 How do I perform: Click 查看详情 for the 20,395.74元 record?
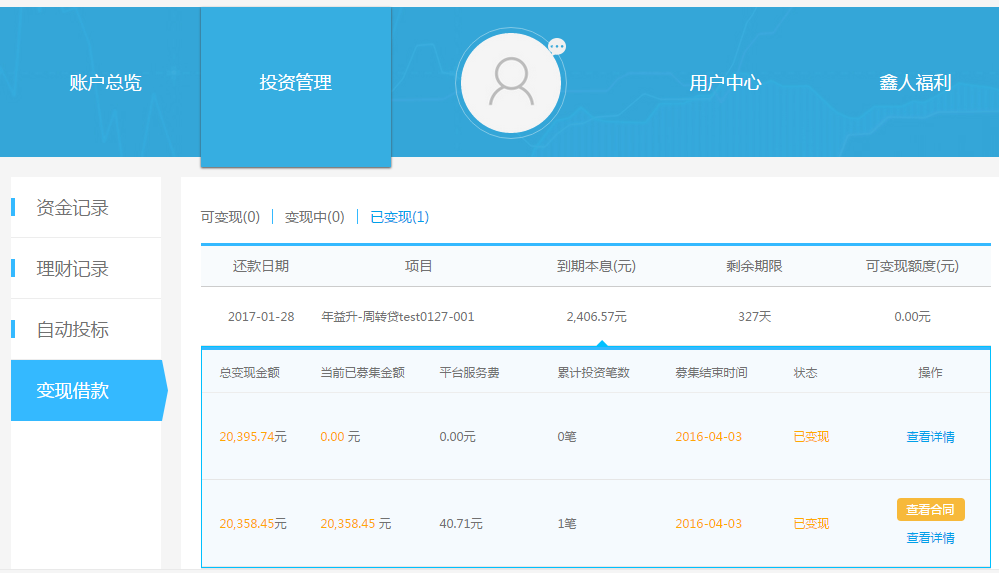[x=930, y=437]
